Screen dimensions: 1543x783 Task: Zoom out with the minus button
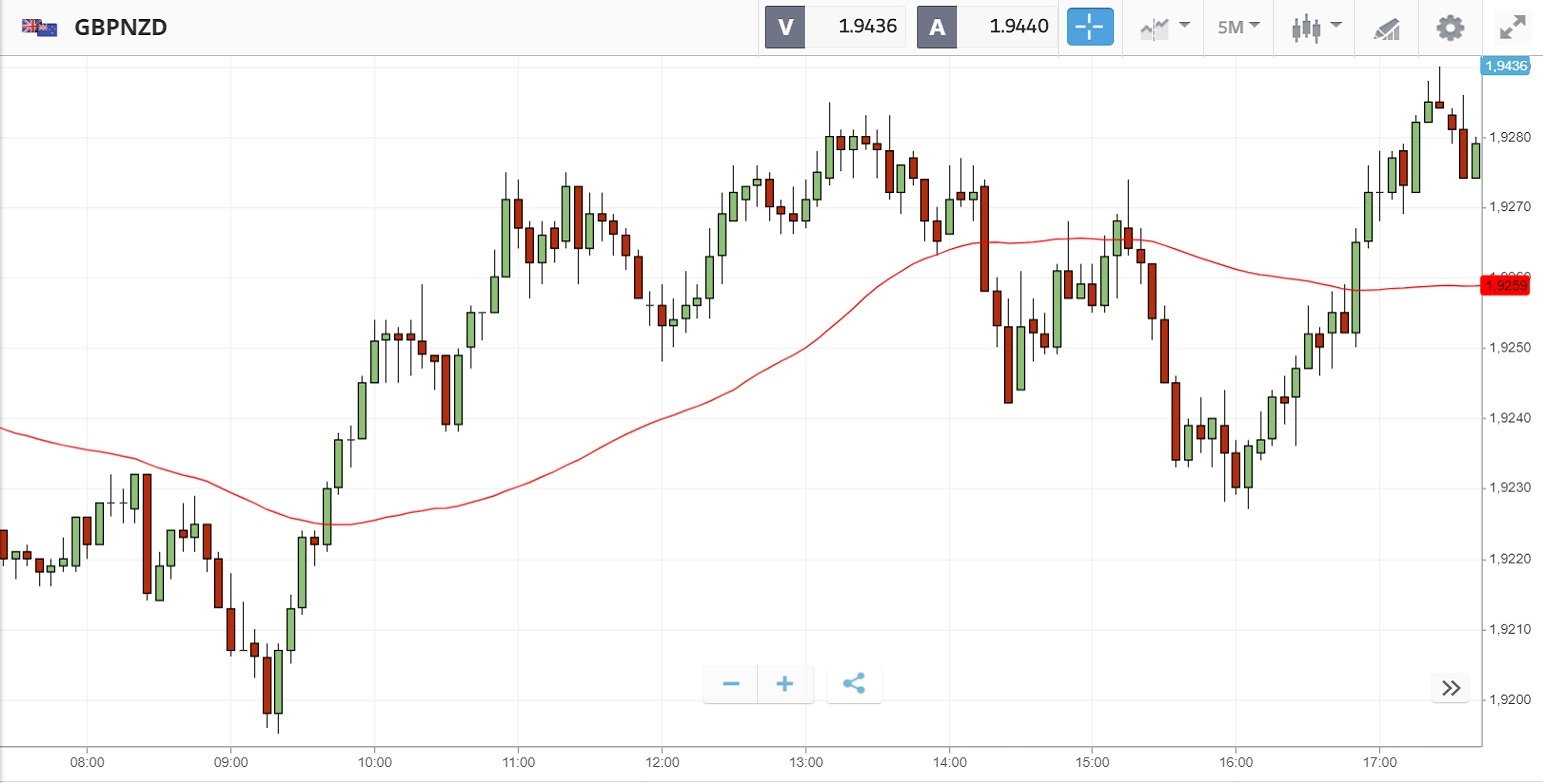731,684
